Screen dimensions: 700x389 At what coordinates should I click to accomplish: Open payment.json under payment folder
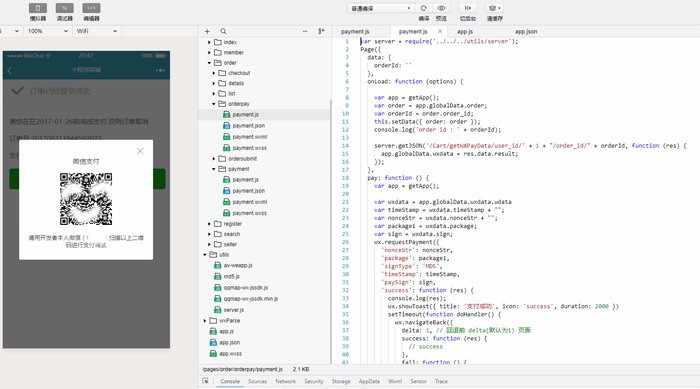pyautogui.click(x=248, y=191)
